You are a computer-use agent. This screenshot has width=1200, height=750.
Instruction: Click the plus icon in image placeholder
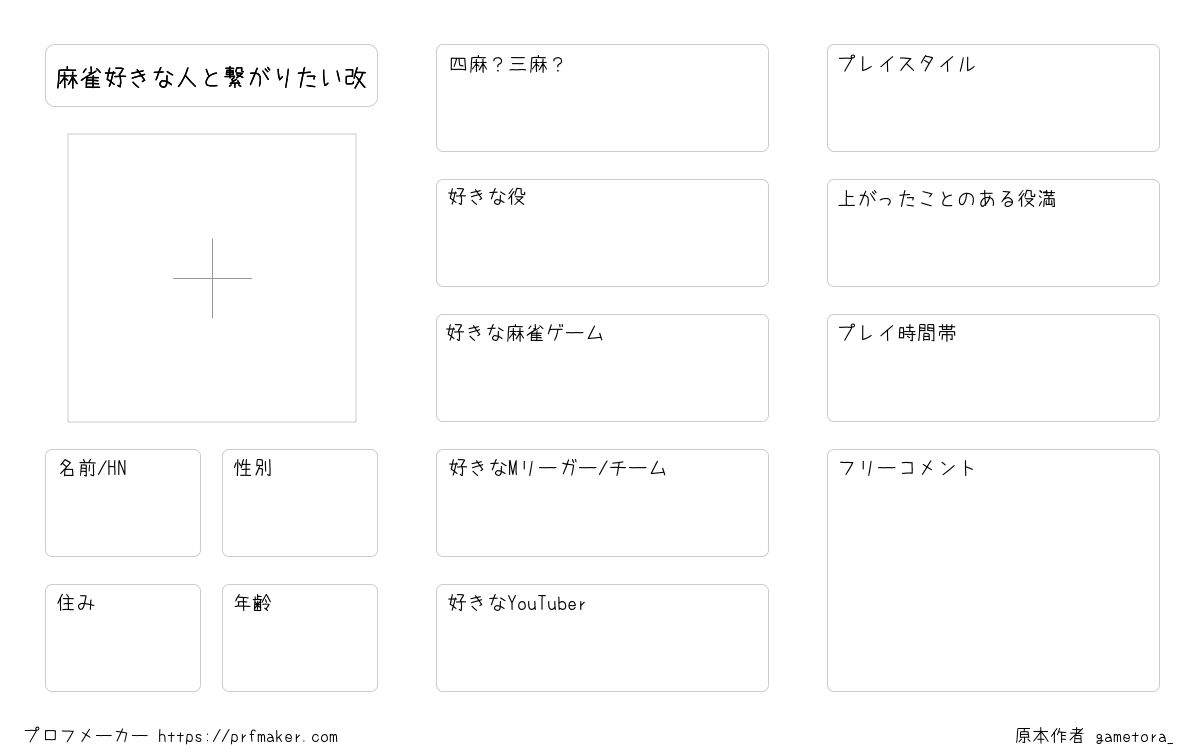[212, 278]
